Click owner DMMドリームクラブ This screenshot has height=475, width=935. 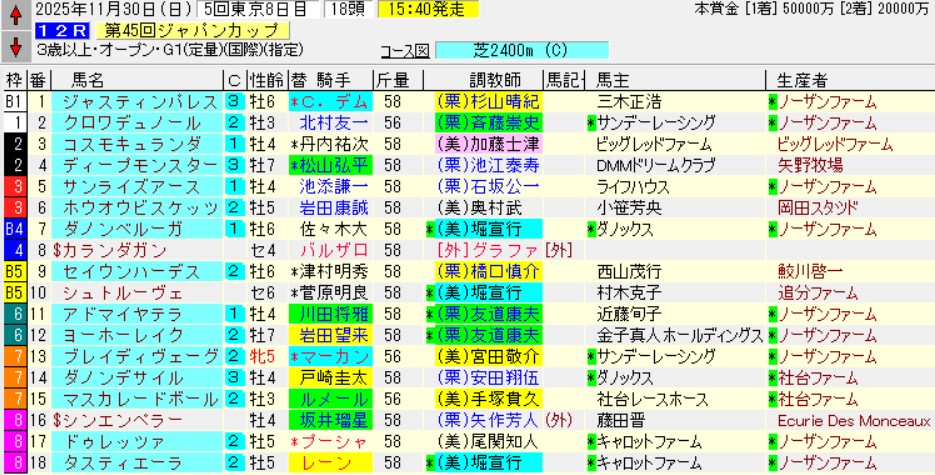[656, 165]
